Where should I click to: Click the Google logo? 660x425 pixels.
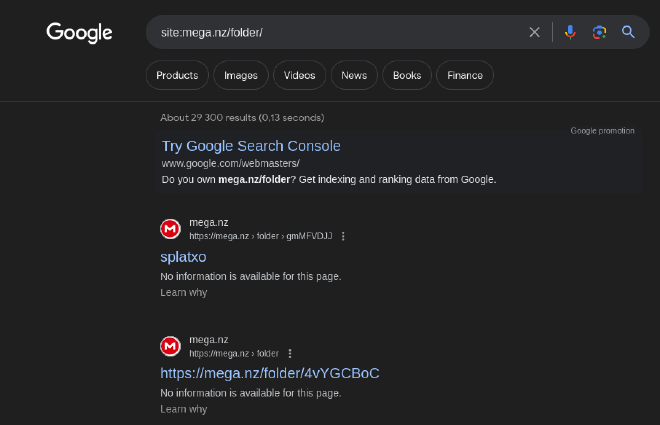pos(79,33)
